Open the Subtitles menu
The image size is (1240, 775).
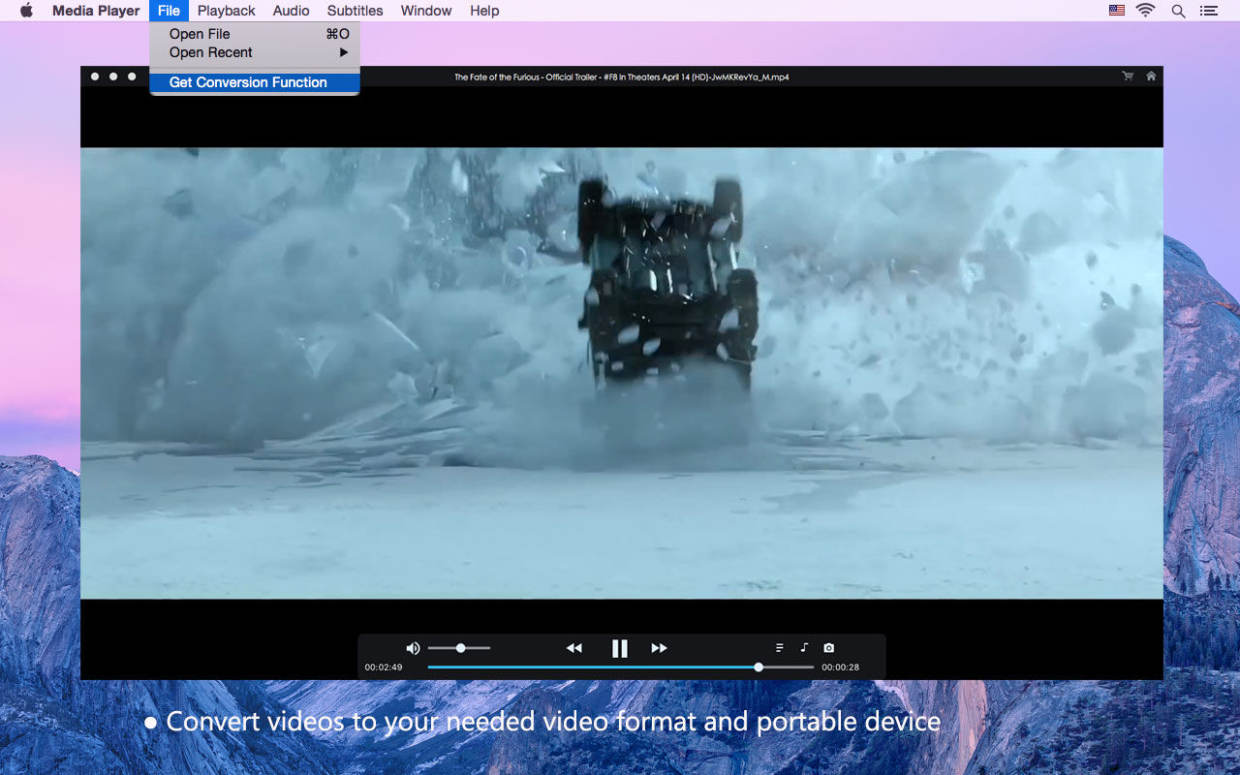[355, 11]
